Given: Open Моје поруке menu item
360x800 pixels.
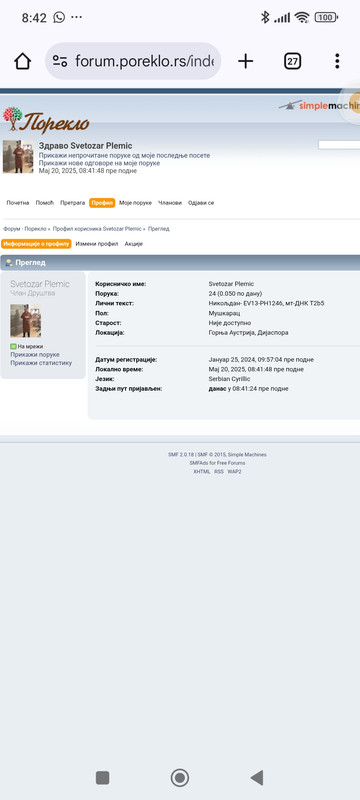Looking at the screenshot, I should pos(136,203).
